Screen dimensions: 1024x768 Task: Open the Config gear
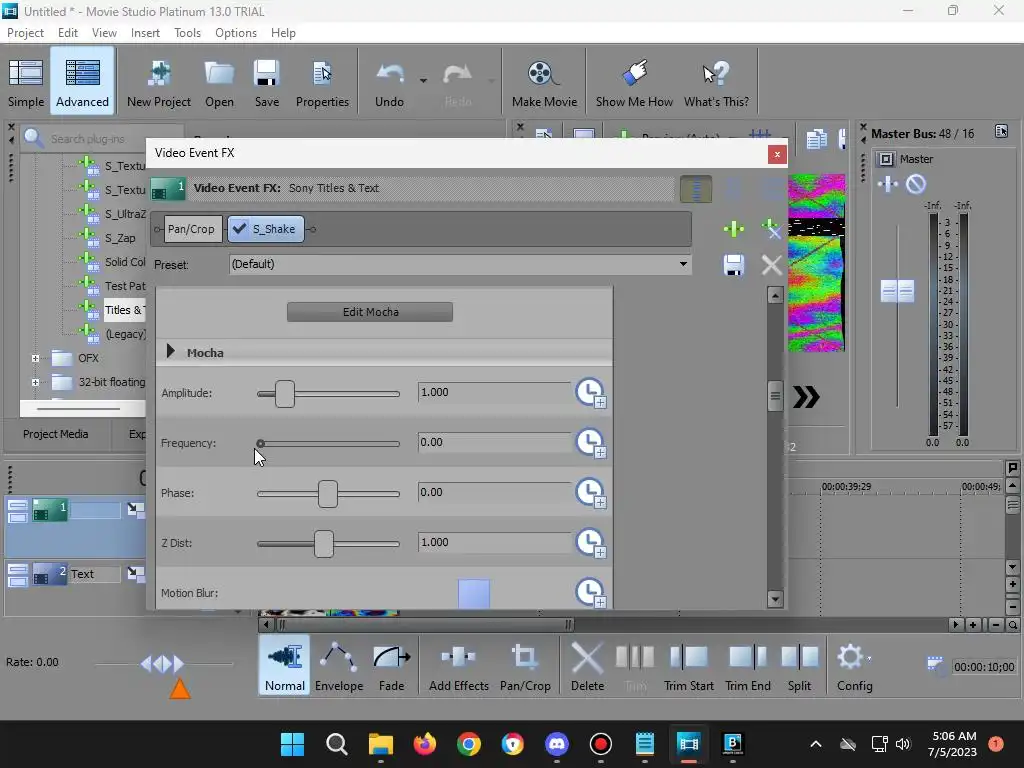854,665
